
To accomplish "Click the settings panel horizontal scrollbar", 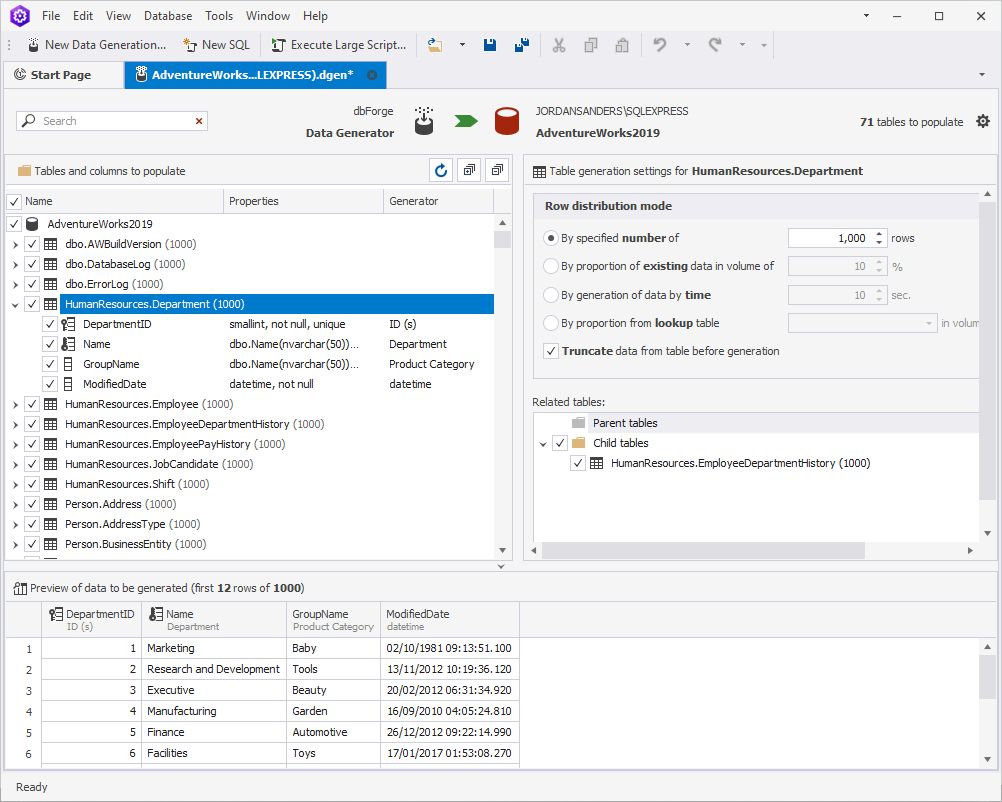I will tap(703, 550).
